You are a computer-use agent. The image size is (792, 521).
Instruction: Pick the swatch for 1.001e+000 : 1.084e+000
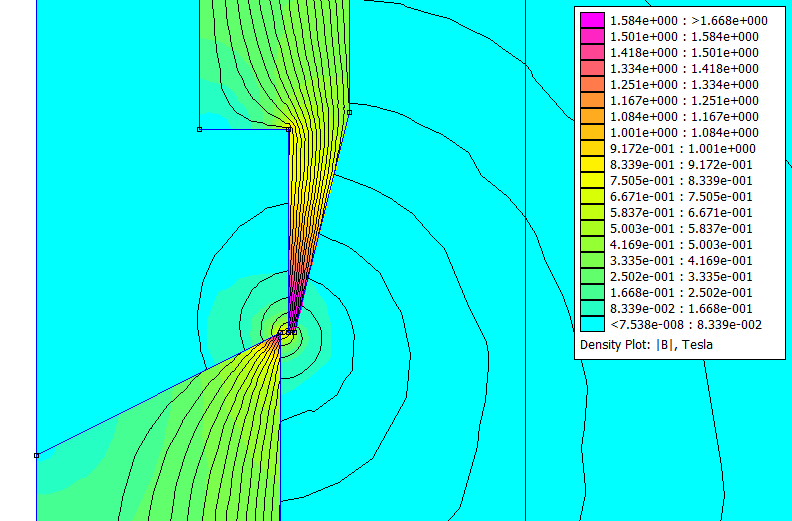[592, 133]
